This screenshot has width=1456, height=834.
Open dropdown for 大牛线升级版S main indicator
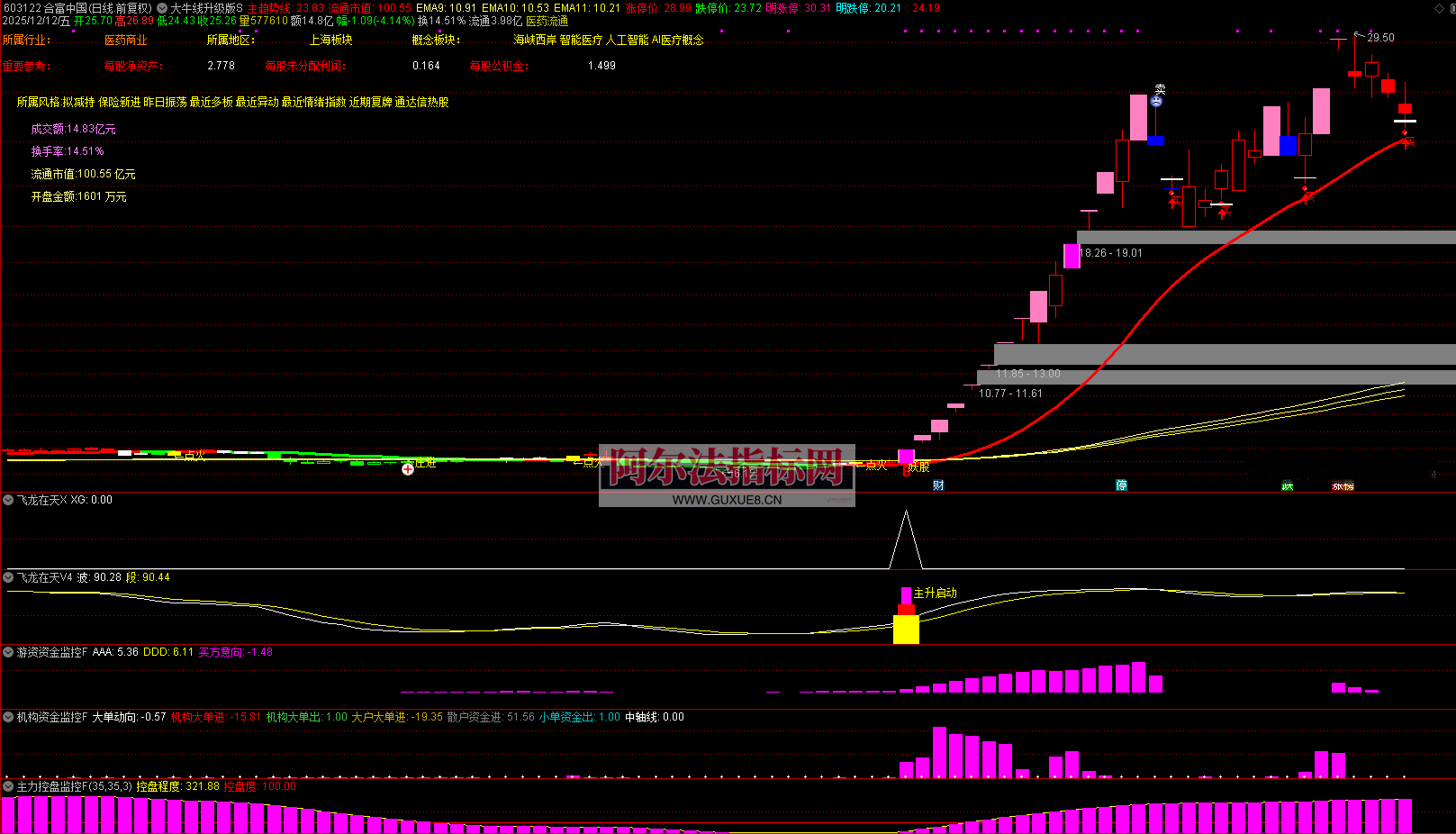(162, 8)
